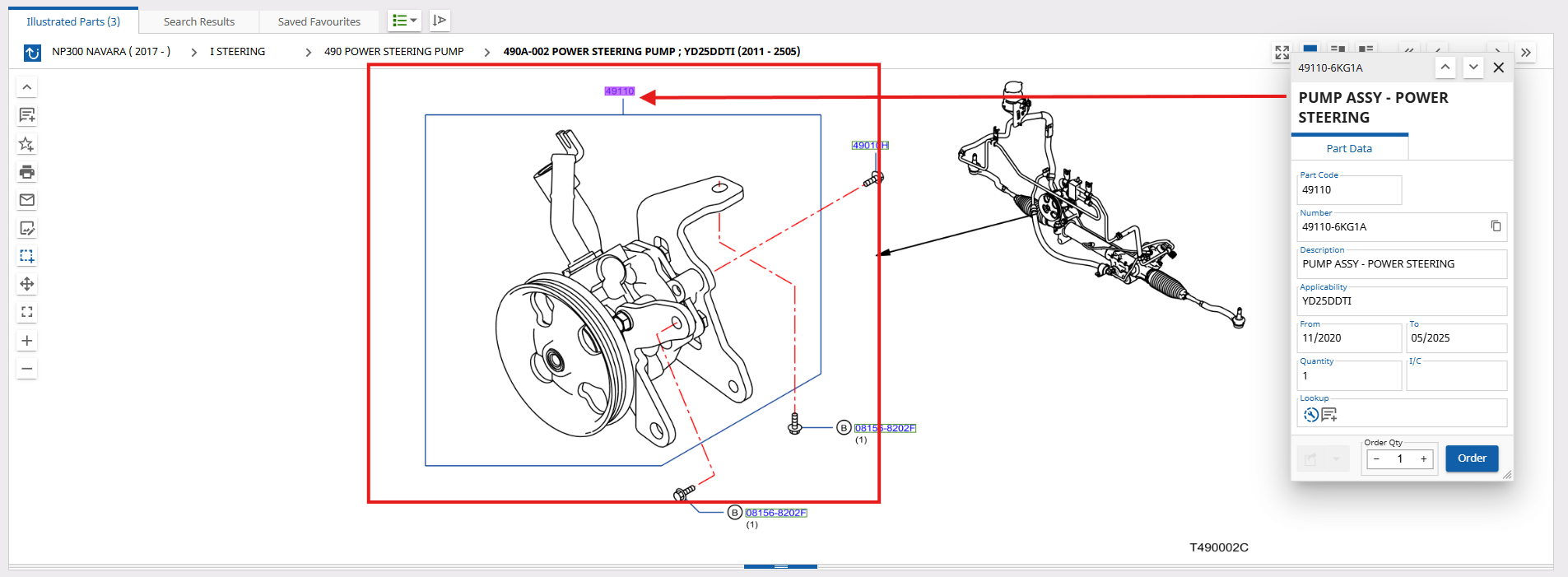
Task: Zoom out of the diagram with minus icon
Action: [27, 369]
